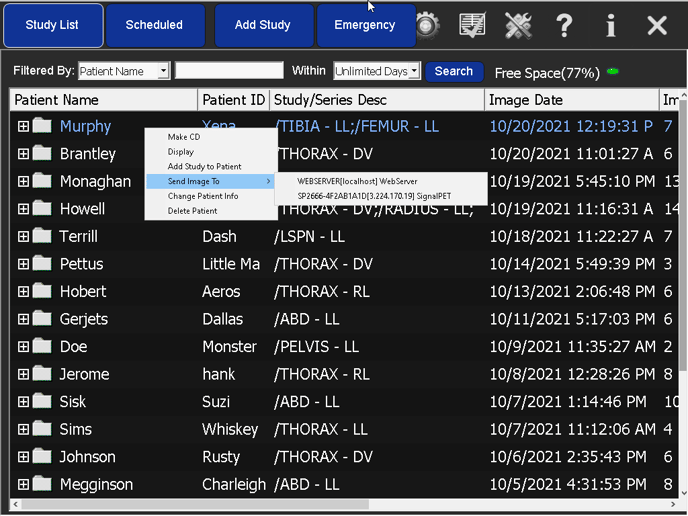Select Delete Patient in context menu
Image resolution: width=688 pixels, height=516 pixels.
click(192, 211)
